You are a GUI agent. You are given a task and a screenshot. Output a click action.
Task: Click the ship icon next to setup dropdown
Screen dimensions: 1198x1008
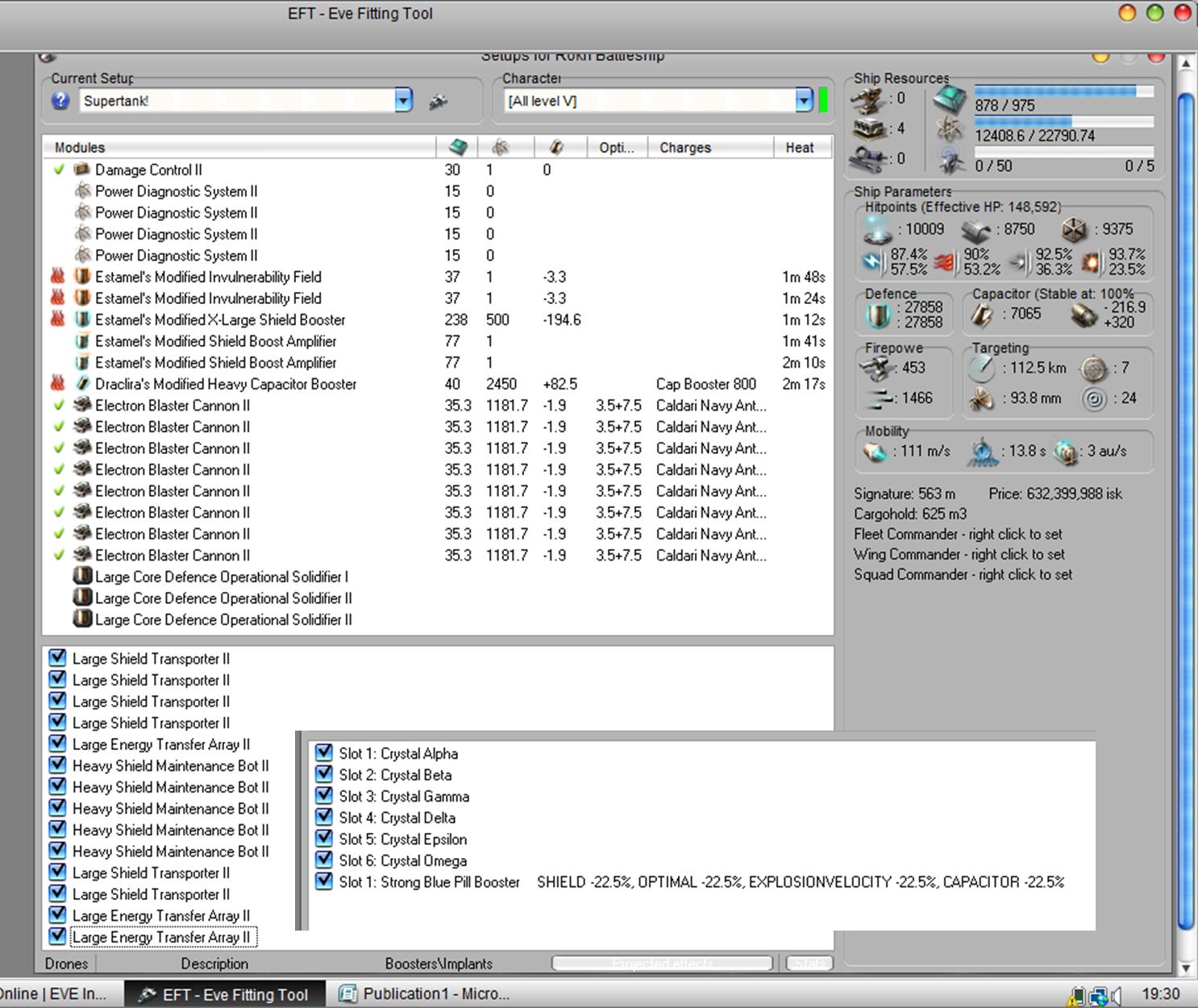(x=438, y=102)
